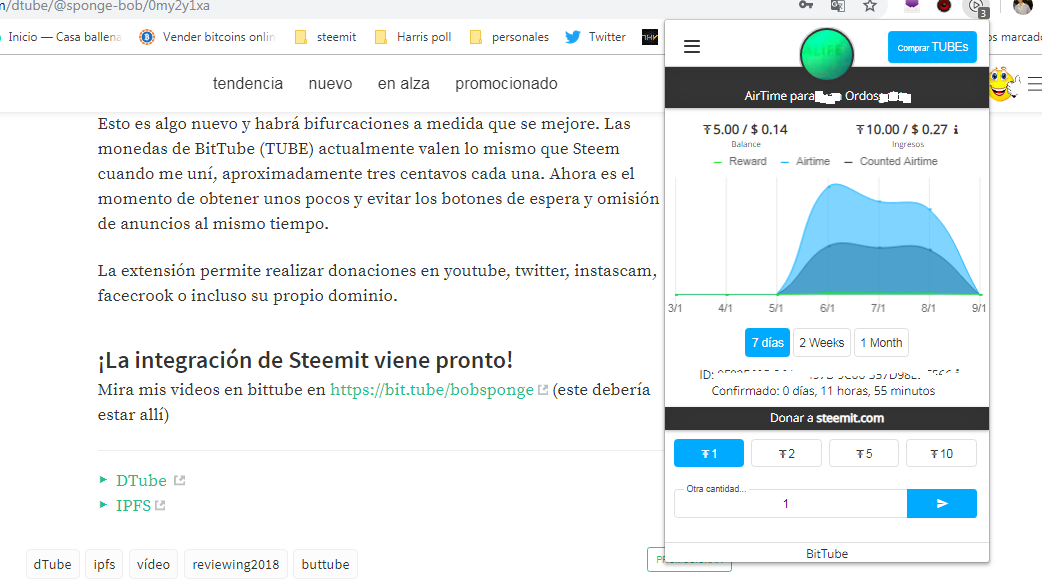Open the en alza tab

(403, 84)
